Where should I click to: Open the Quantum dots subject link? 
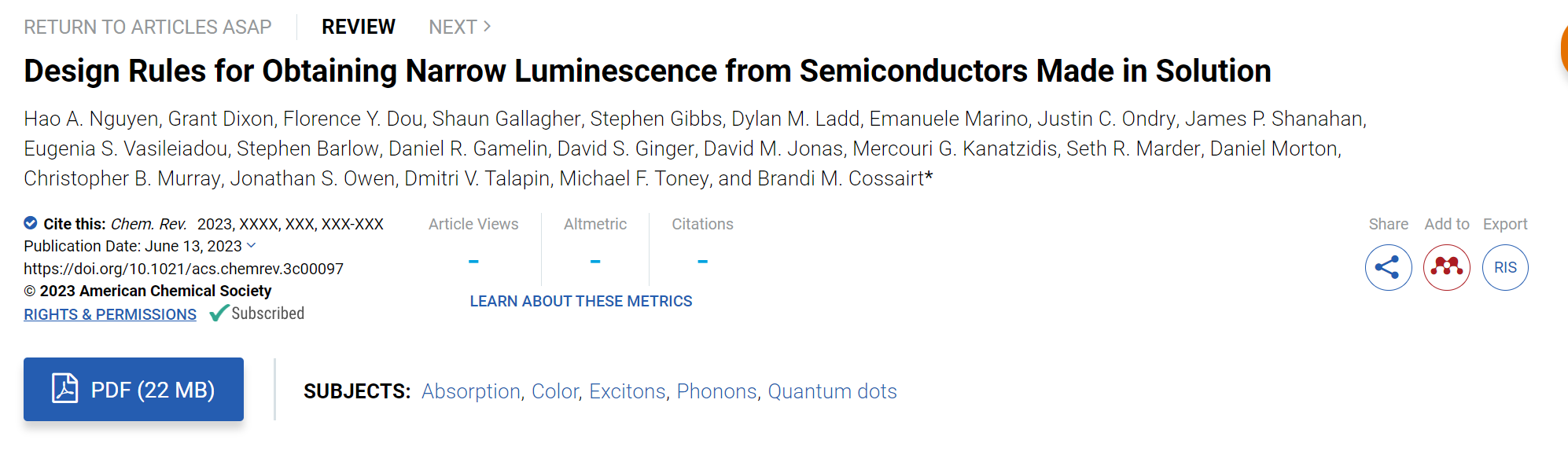click(832, 391)
